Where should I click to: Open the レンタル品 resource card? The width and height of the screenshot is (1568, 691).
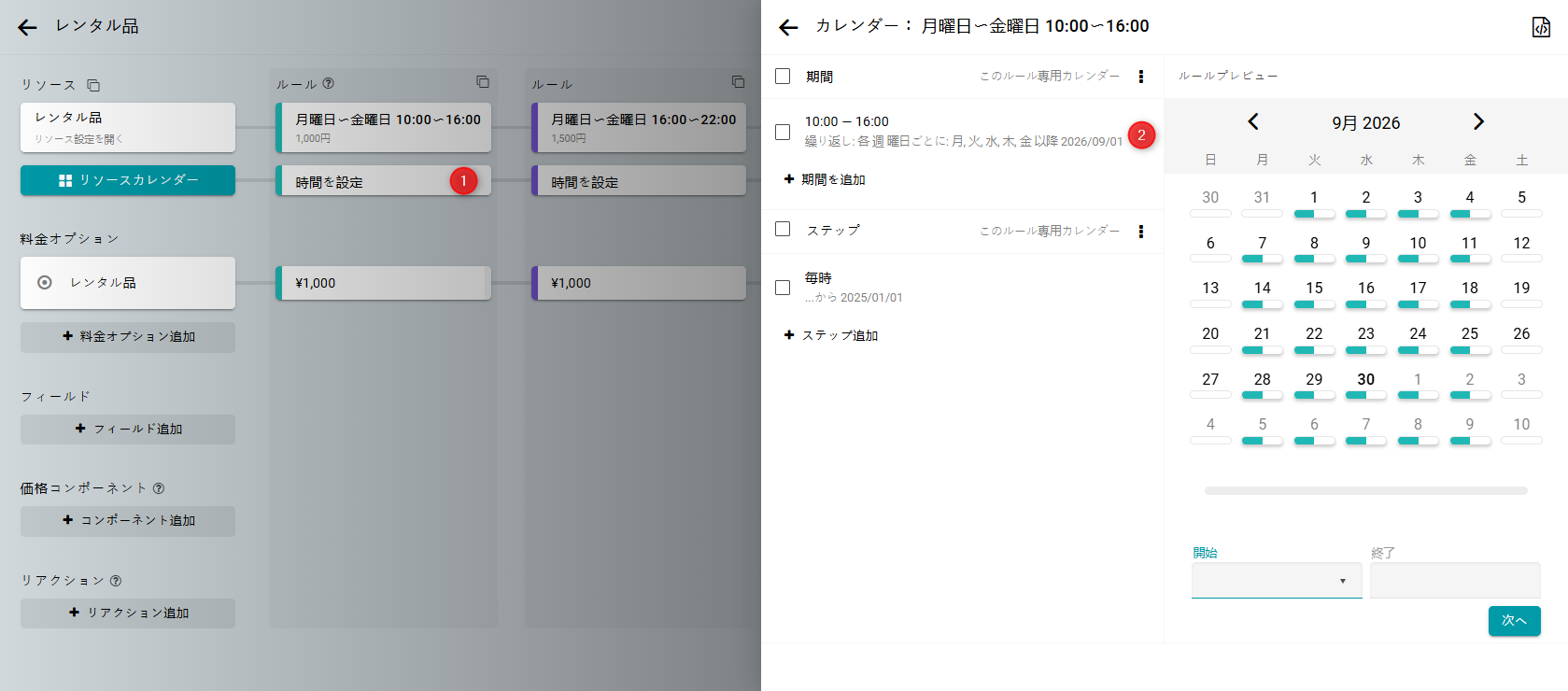point(128,127)
